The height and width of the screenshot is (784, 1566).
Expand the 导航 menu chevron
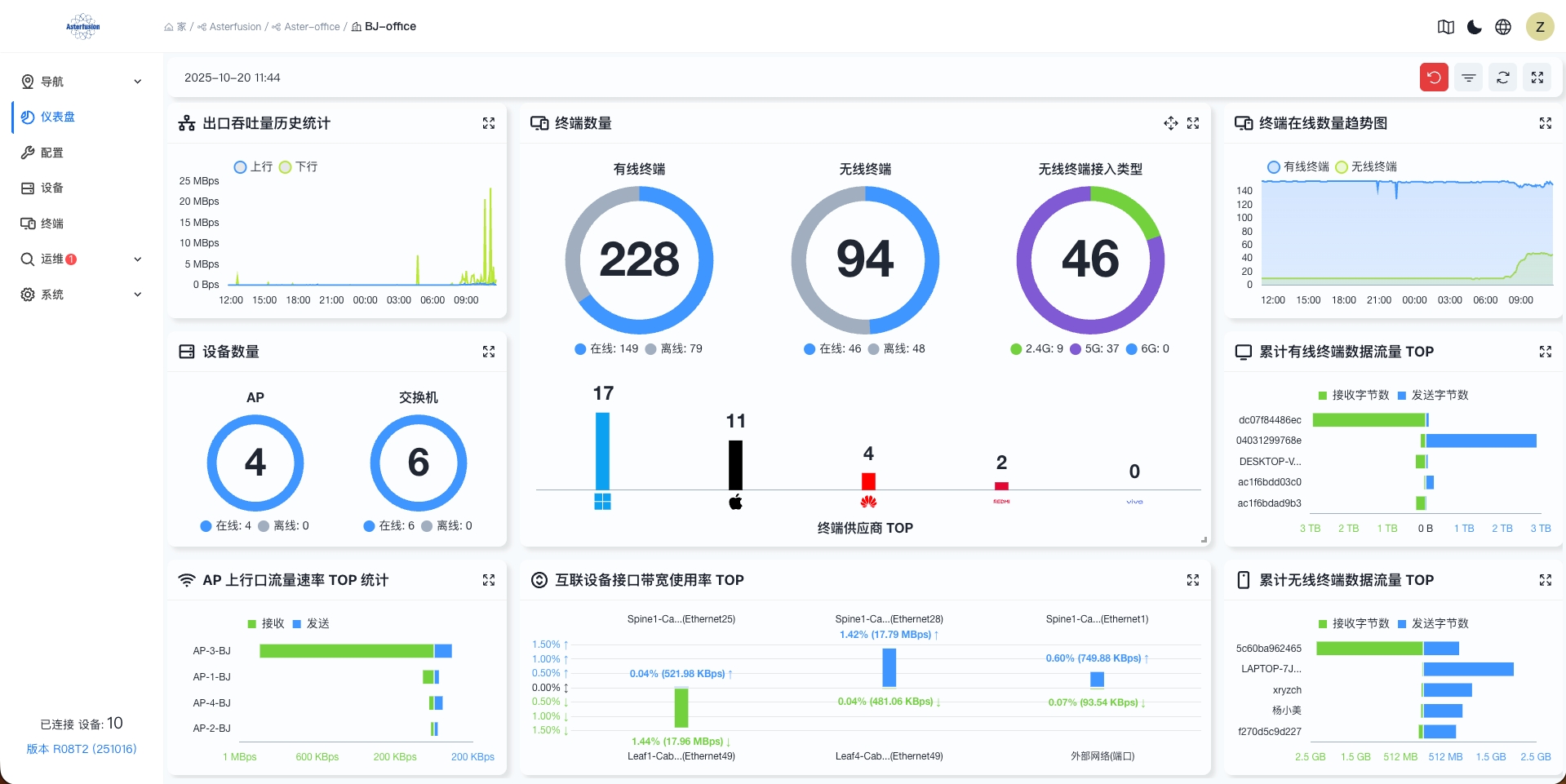(138, 82)
